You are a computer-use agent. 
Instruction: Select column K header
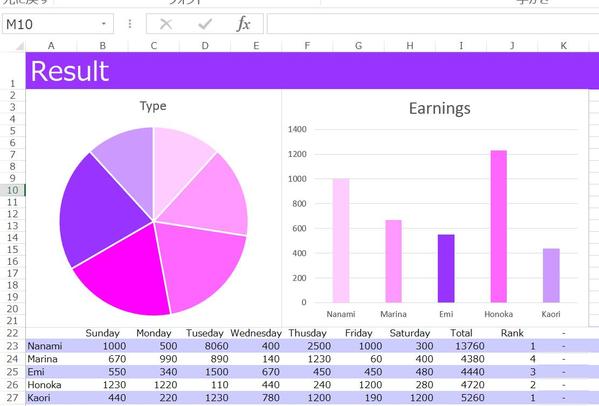(563, 46)
